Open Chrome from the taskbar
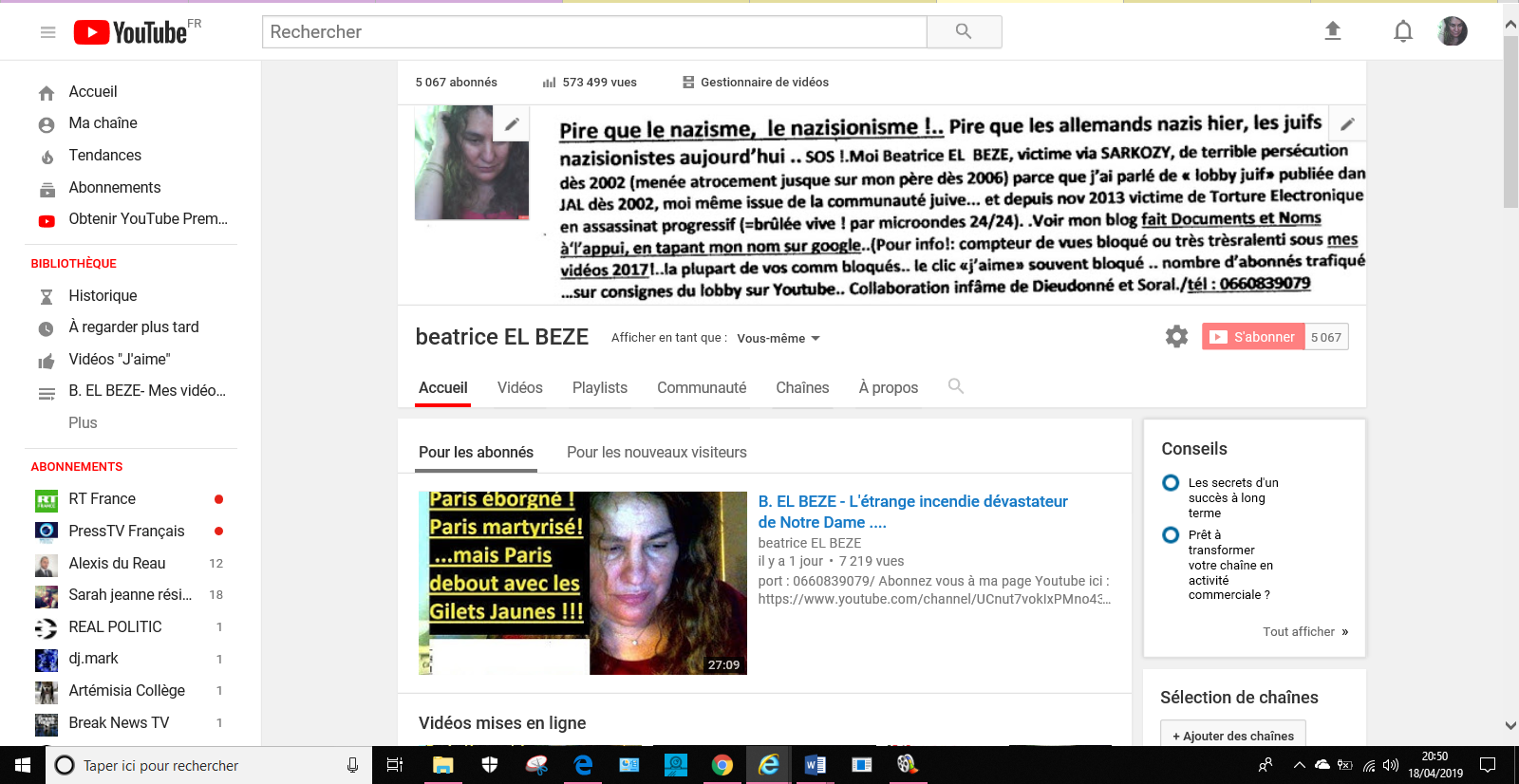The image size is (1519, 784). [722, 765]
